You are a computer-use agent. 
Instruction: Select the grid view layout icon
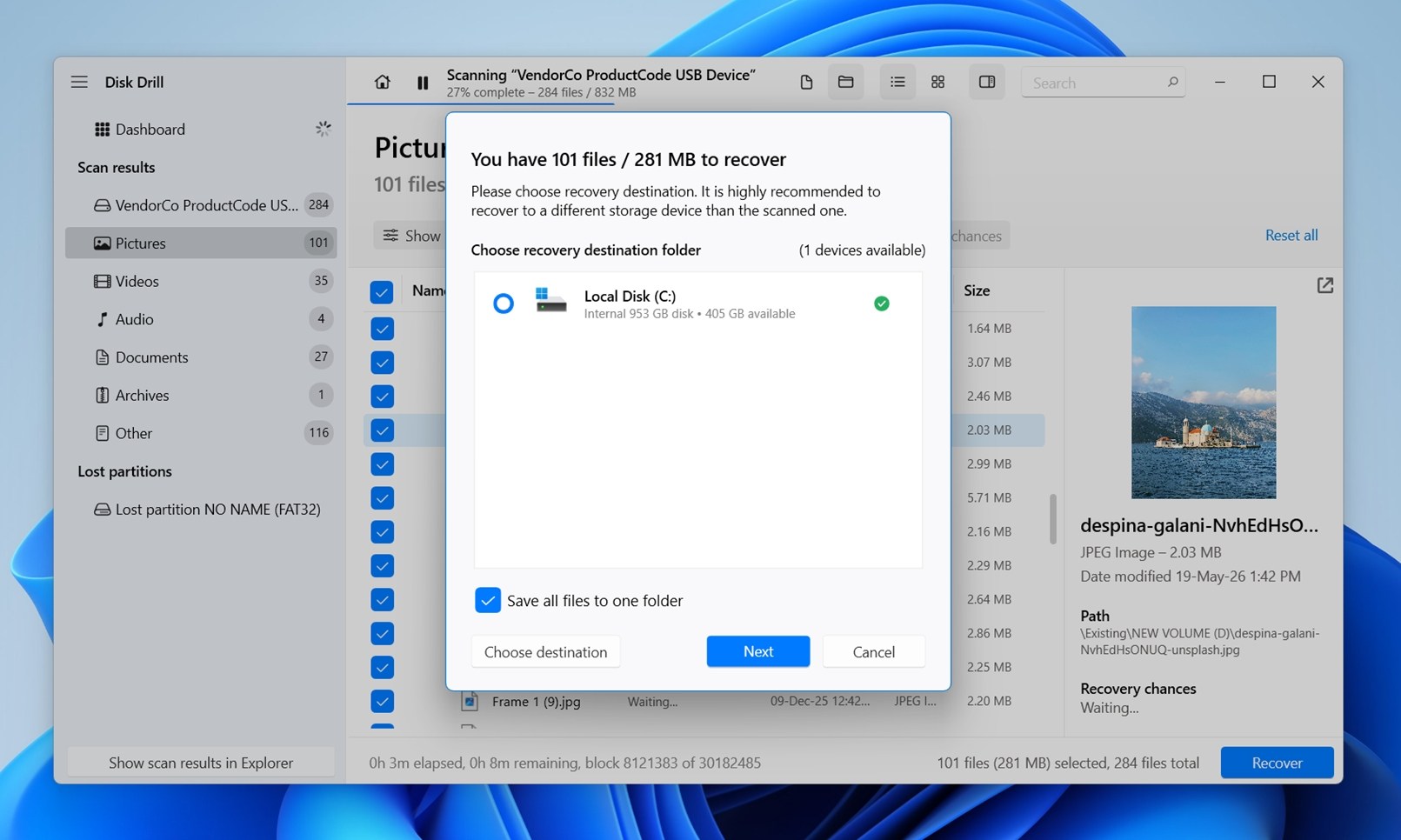937,82
